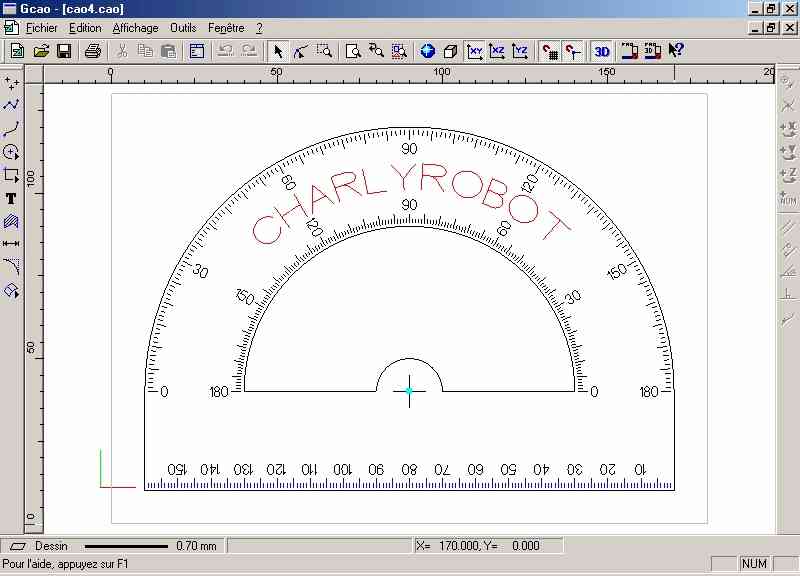Paste from clipboard using the paste icon

pos(168,51)
